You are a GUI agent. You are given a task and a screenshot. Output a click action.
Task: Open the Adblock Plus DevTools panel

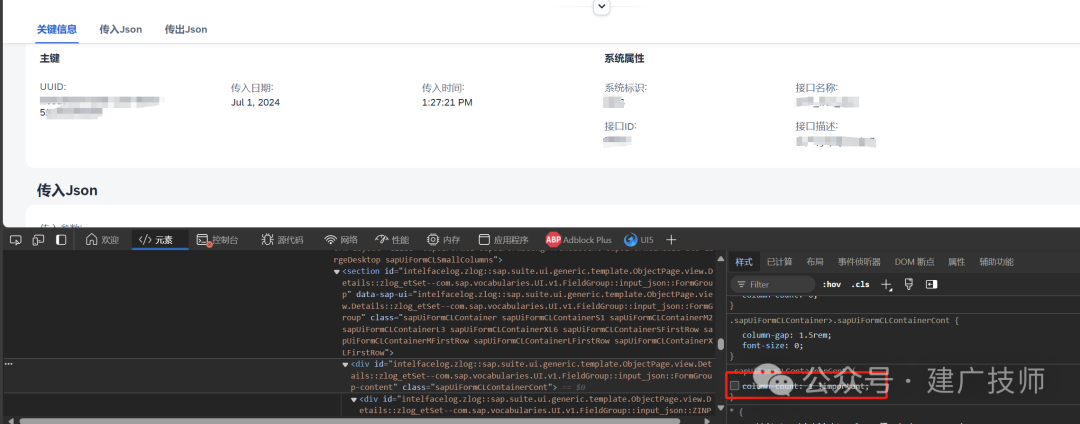579,240
